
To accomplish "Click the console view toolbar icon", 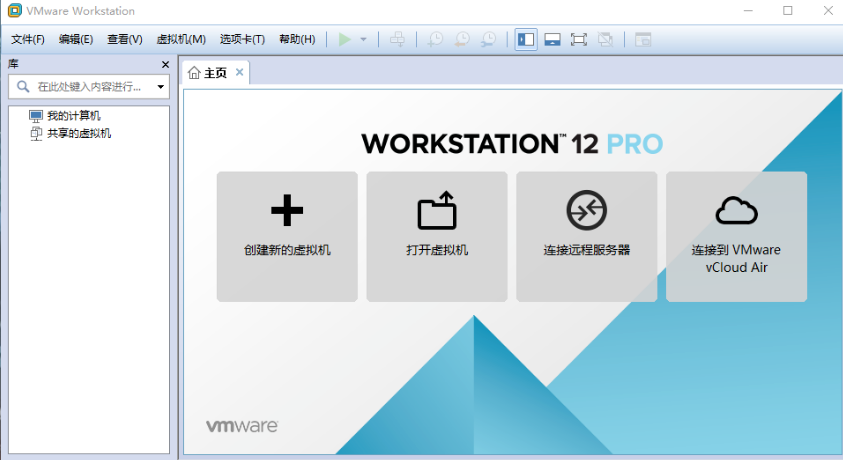I will point(643,39).
